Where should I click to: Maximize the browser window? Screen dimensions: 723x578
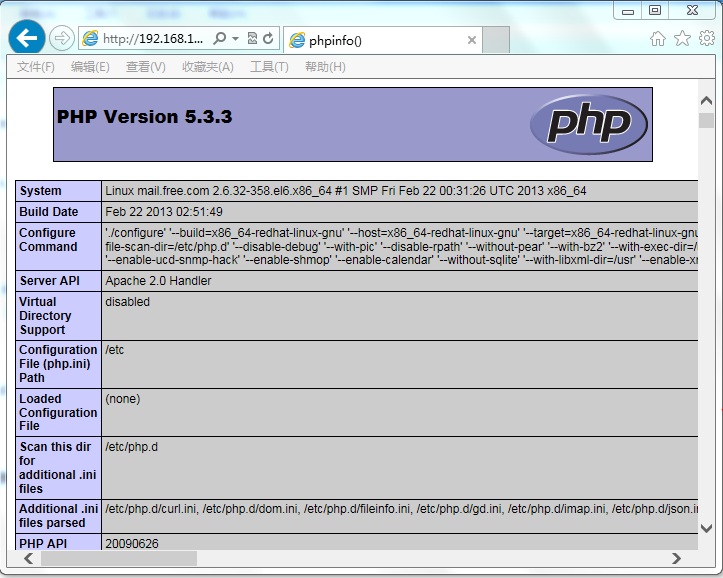(655, 10)
